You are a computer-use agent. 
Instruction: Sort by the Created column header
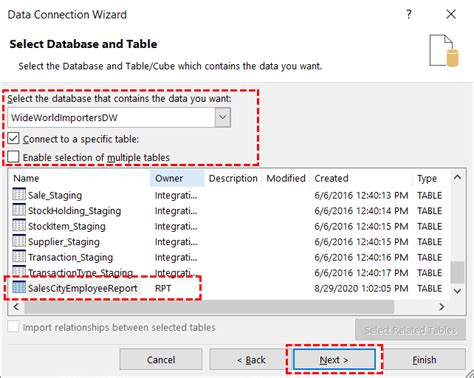pyautogui.click(x=361, y=178)
